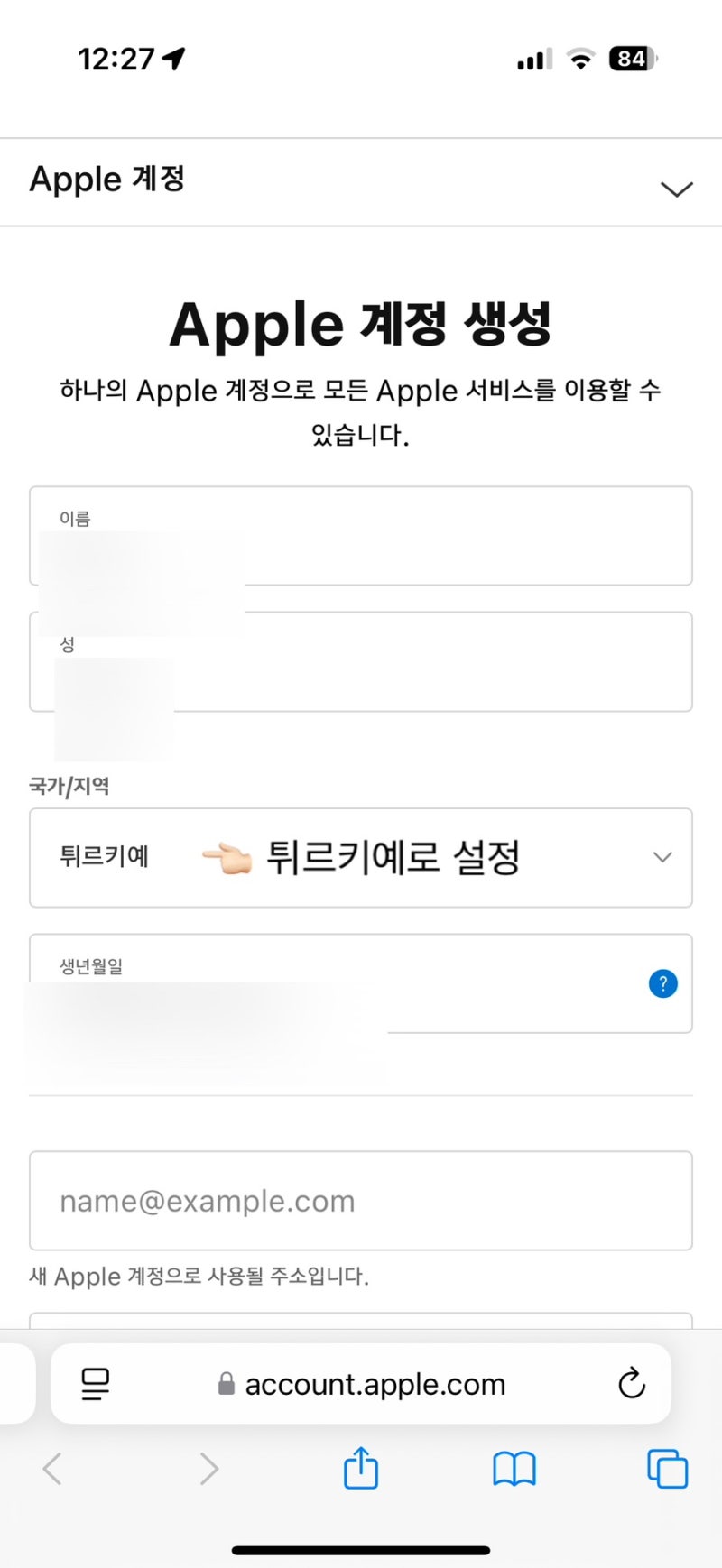Open Safari bookmarks book icon

514,1469
